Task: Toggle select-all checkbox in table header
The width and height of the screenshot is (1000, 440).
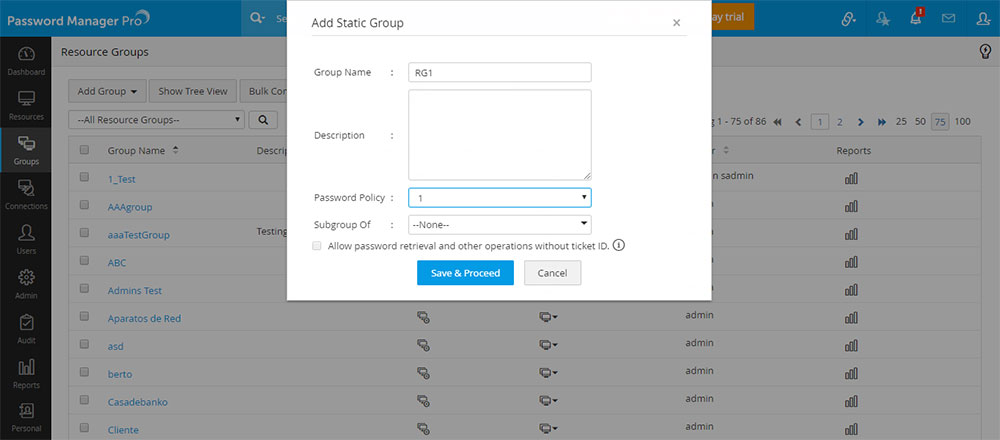Action: [84, 150]
